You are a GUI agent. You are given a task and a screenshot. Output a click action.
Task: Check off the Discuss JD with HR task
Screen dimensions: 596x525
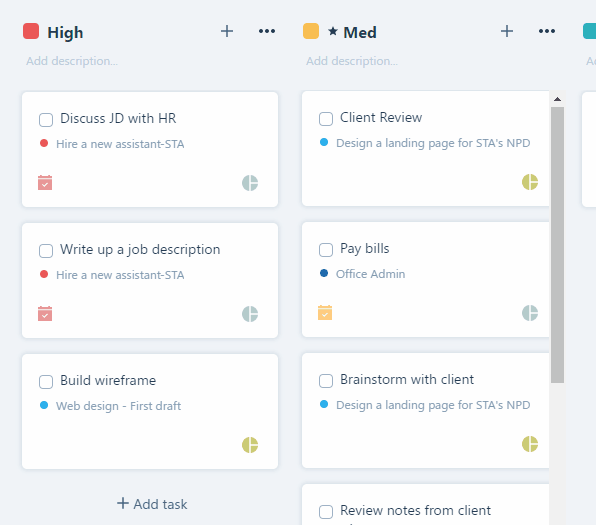[46, 119]
